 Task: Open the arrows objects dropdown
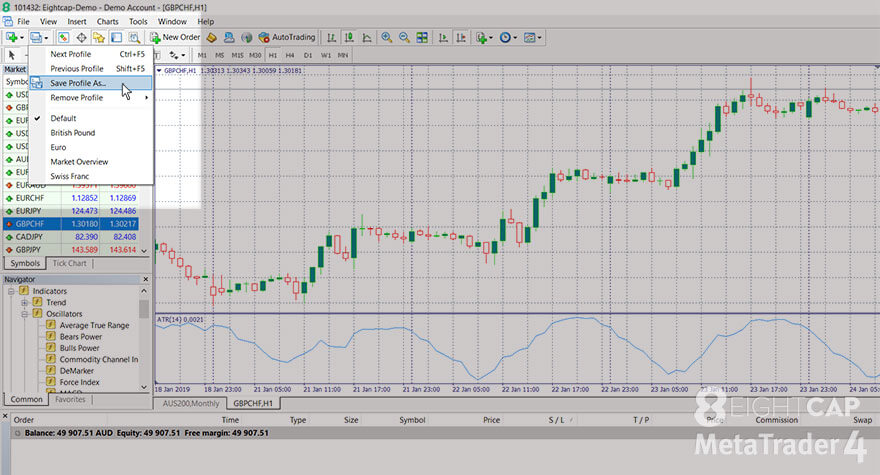(x=177, y=55)
